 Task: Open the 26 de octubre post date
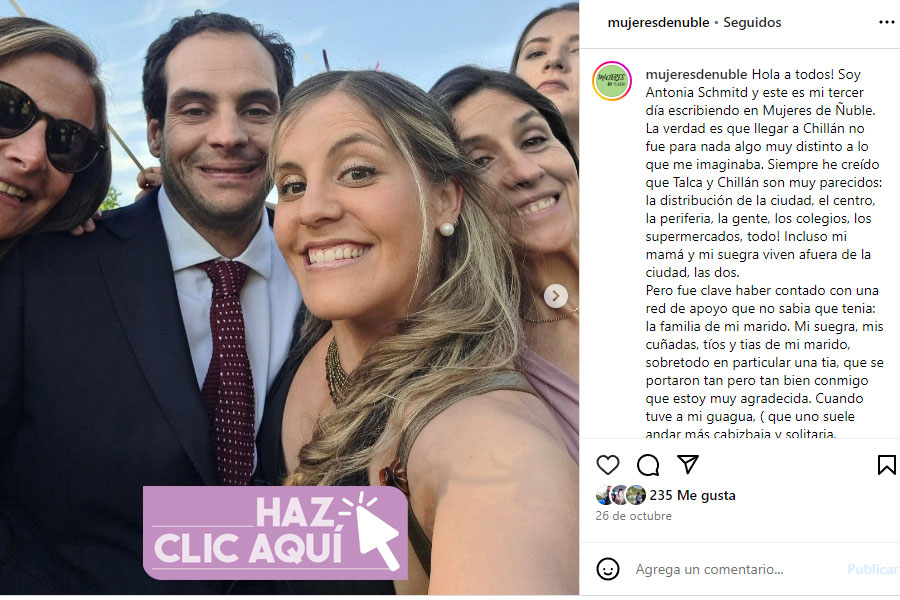coord(633,516)
